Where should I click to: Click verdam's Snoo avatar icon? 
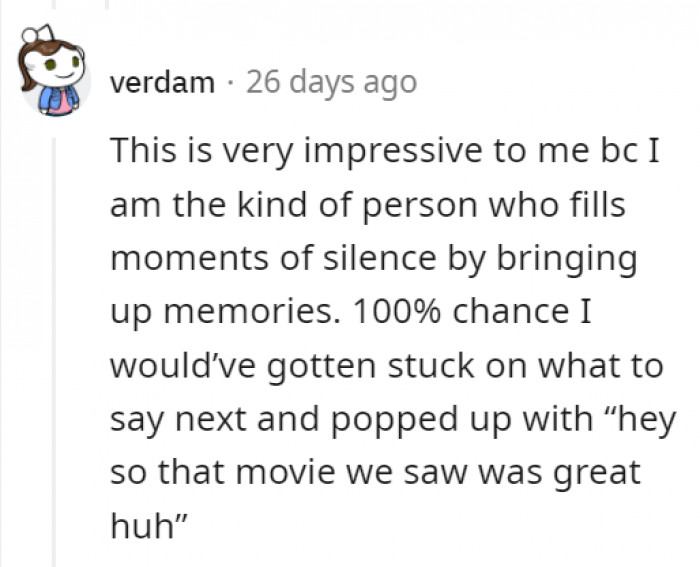[52, 75]
